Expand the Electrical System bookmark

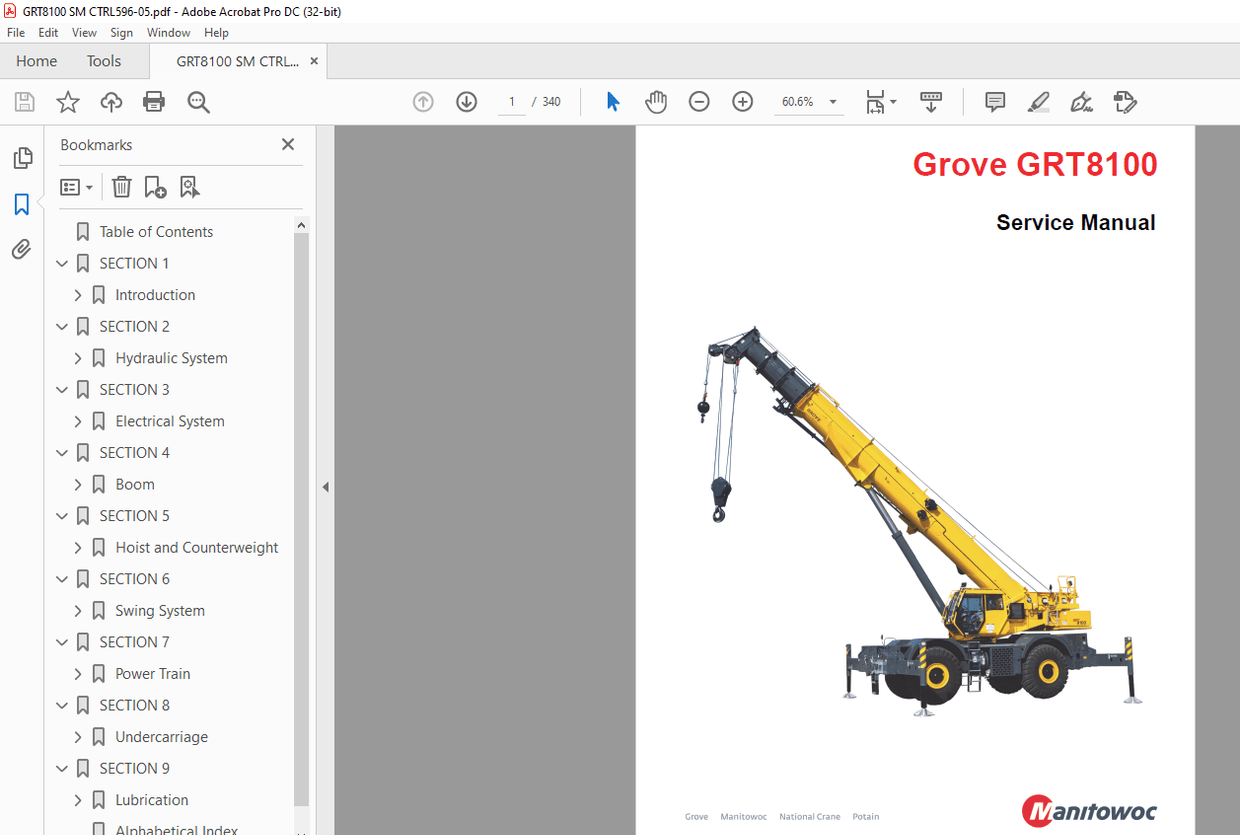(78, 421)
